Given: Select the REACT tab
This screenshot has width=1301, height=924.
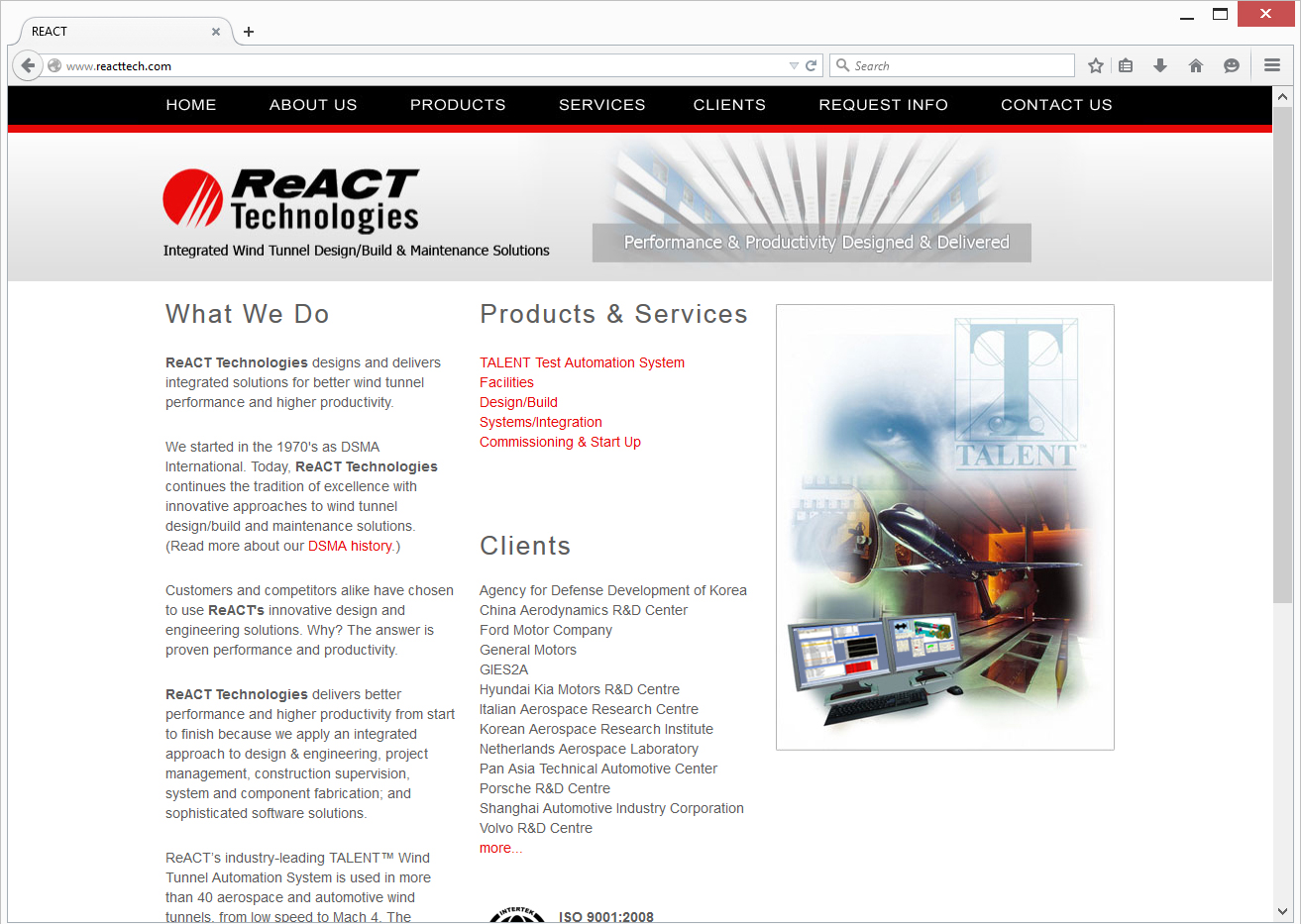Looking at the screenshot, I should pyautogui.click(x=124, y=32).
